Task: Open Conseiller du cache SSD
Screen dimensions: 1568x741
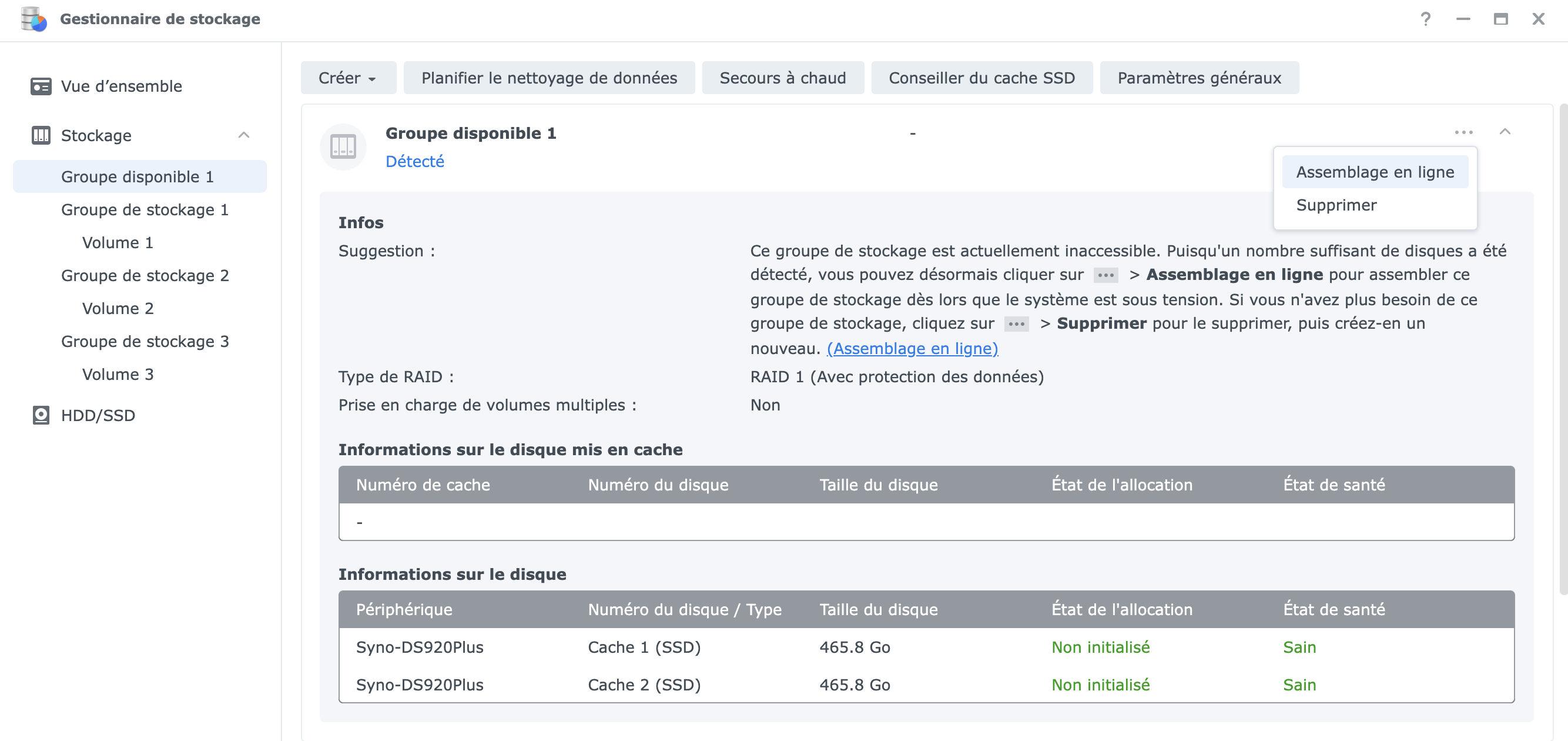Action: click(x=981, y=78)
